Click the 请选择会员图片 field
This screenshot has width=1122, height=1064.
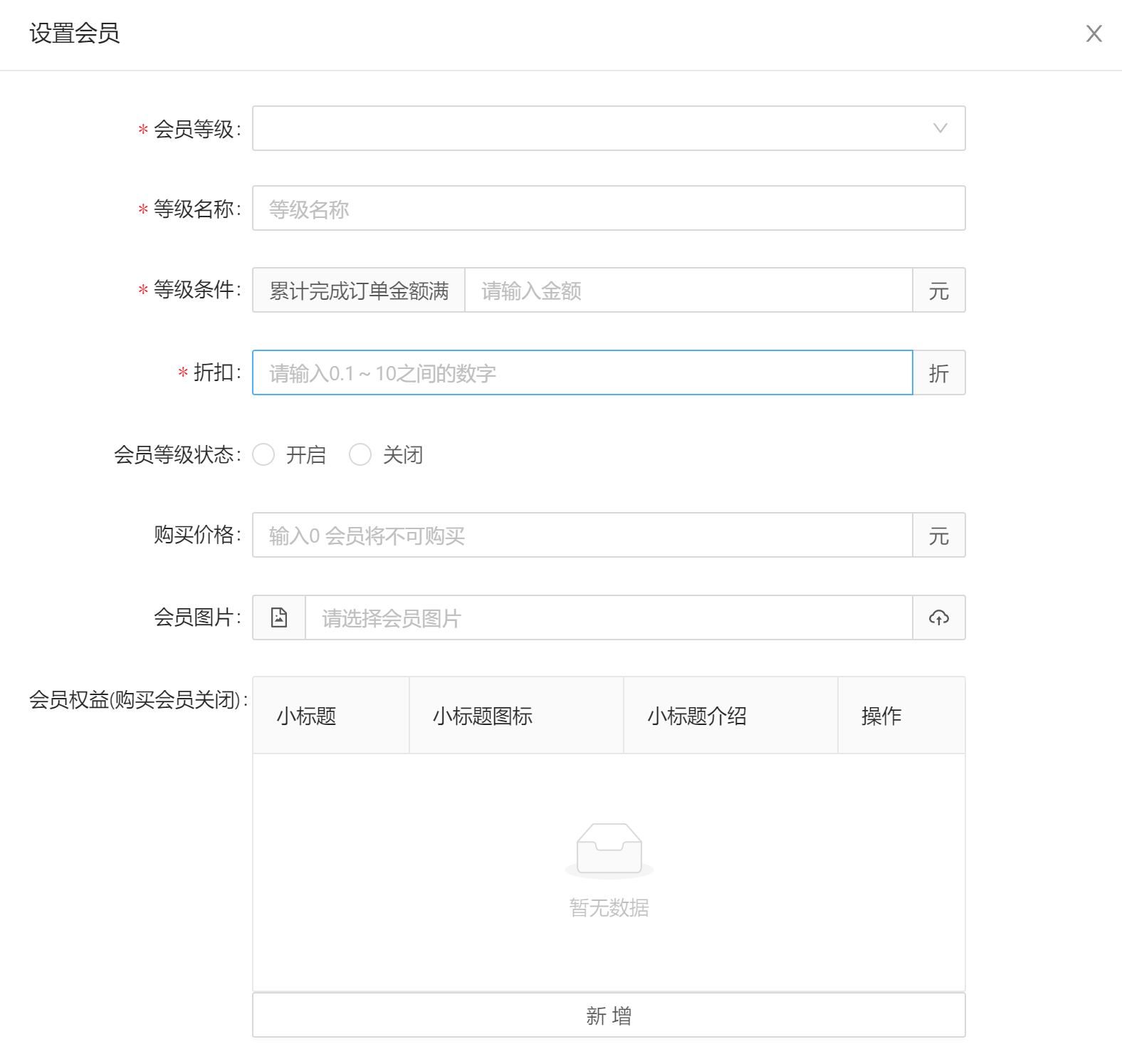608,617
